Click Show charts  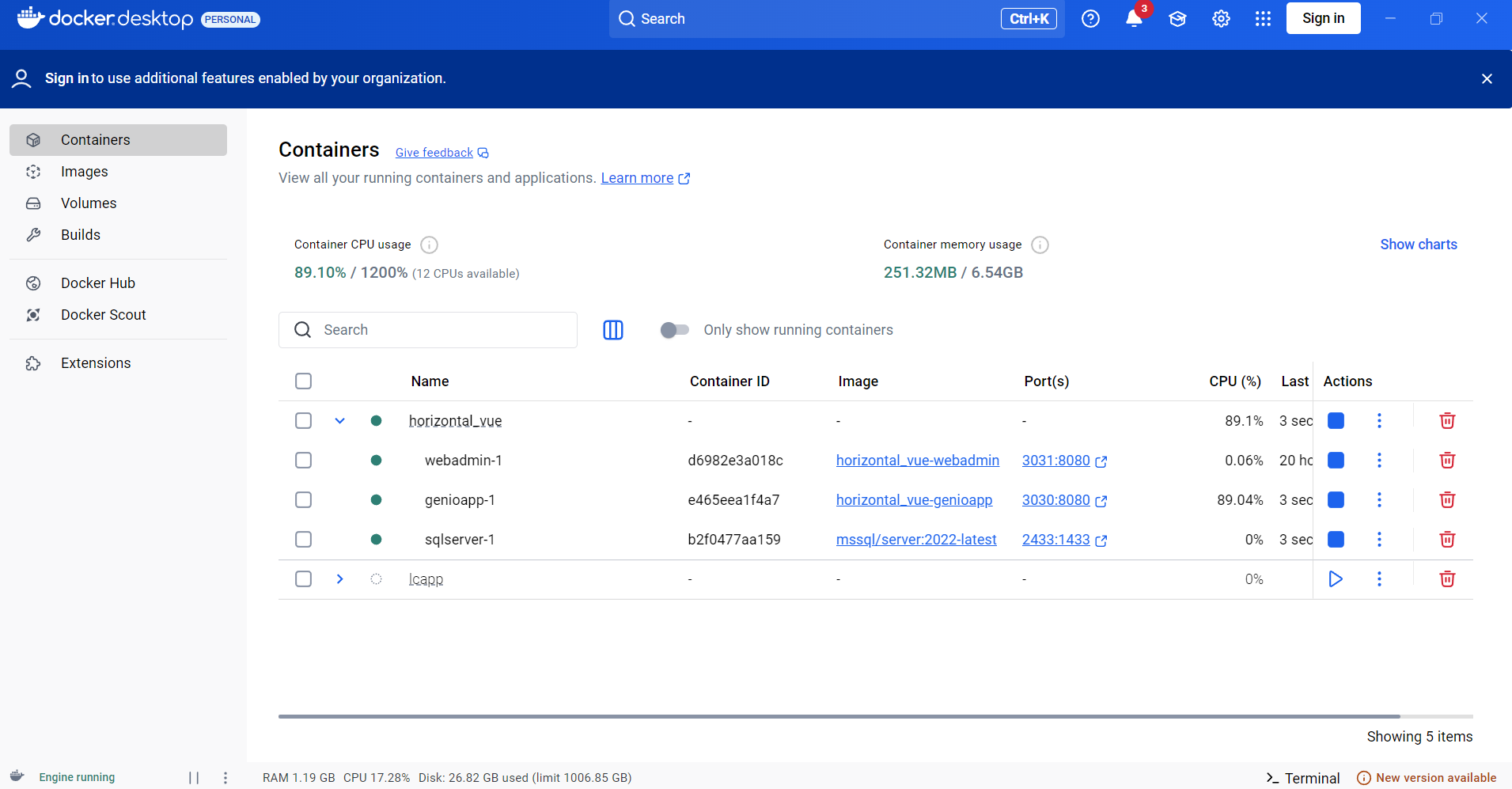(1419, 245)
